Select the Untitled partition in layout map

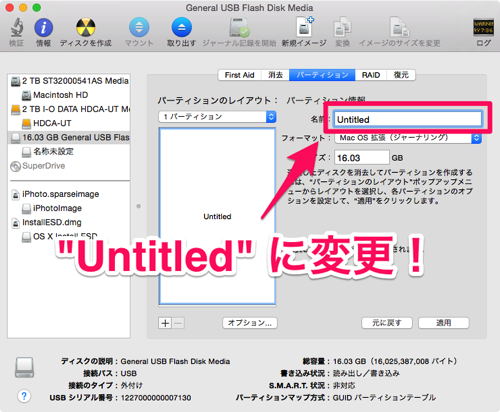[x=217, y=216]
